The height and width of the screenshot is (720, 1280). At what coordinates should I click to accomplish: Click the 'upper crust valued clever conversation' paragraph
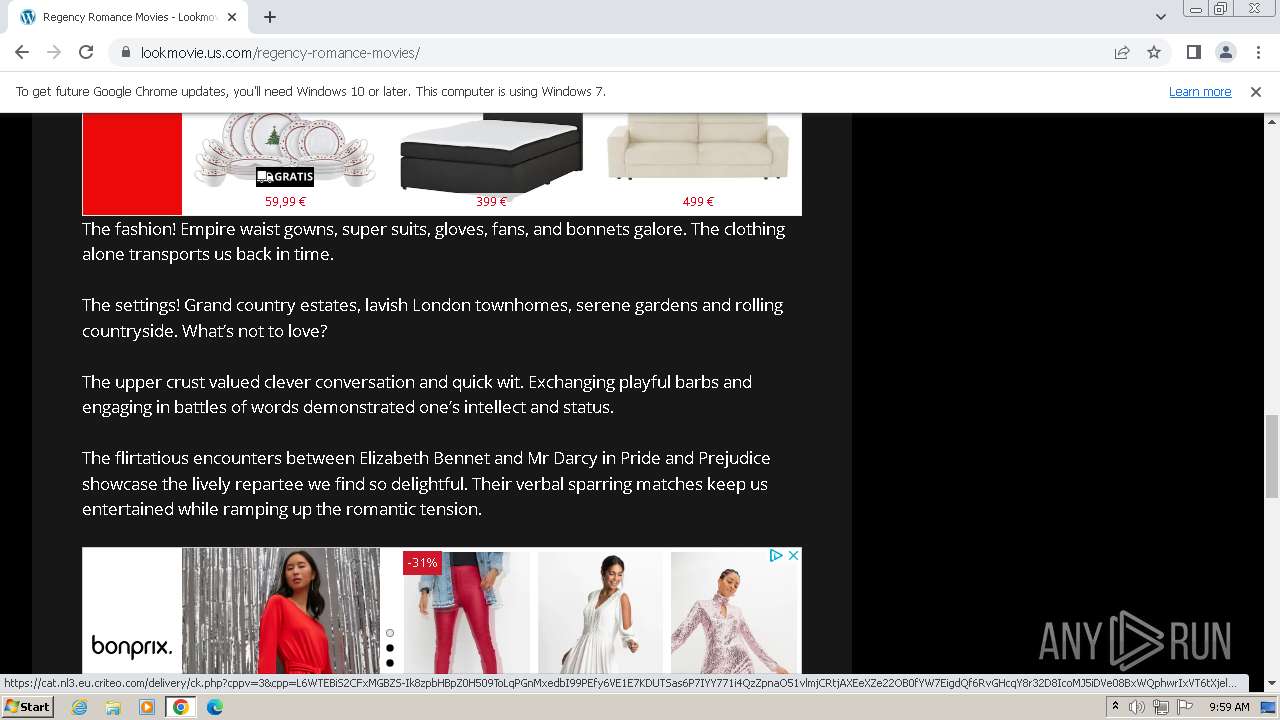tap(417, 394)
